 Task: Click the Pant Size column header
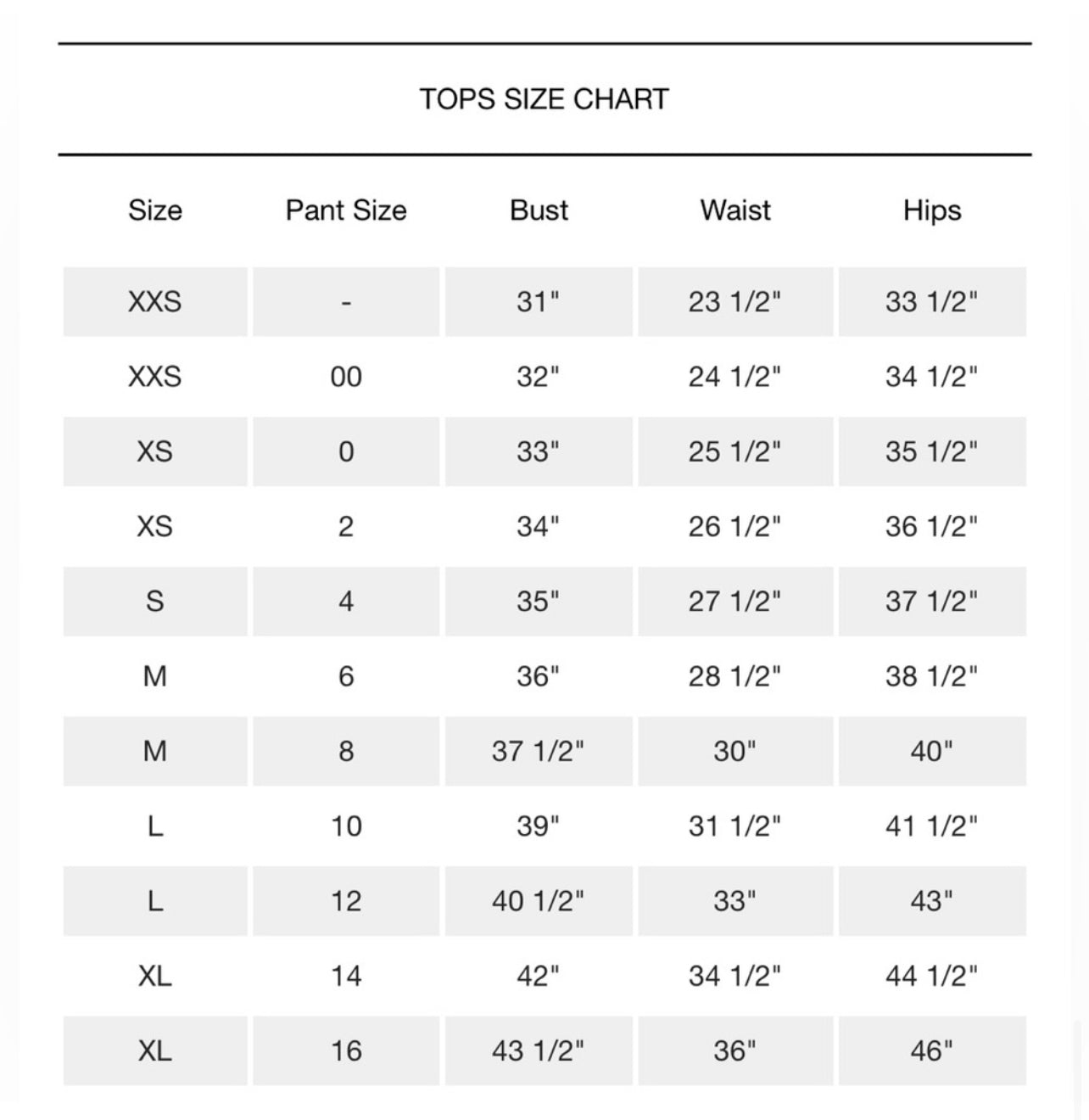[x=346, y=210]
